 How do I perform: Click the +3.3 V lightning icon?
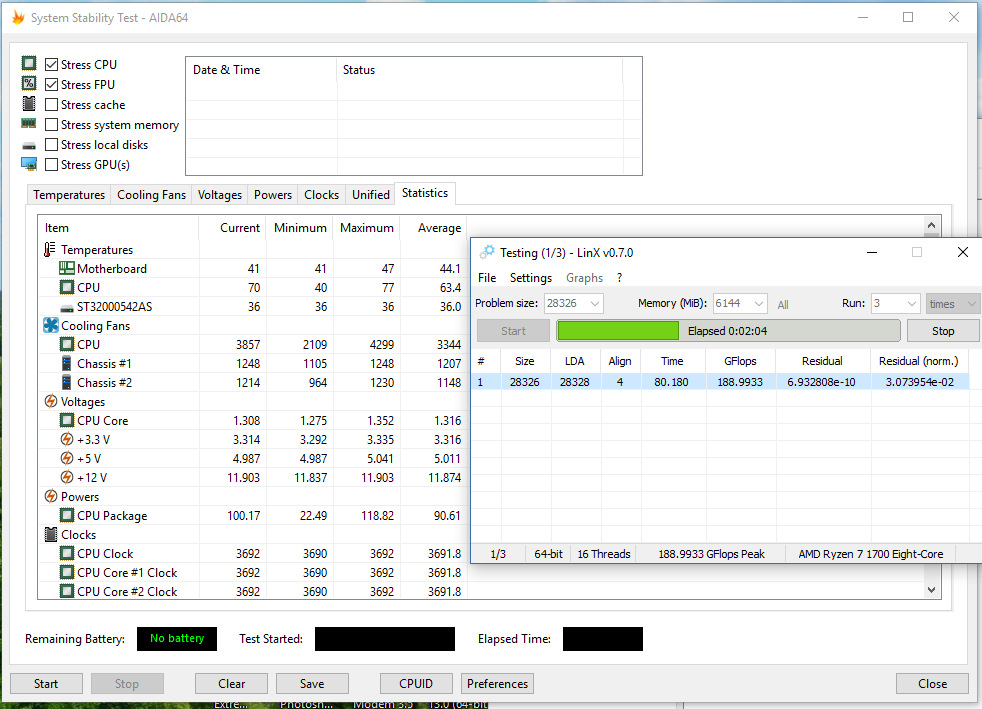(x=66, y=439)
